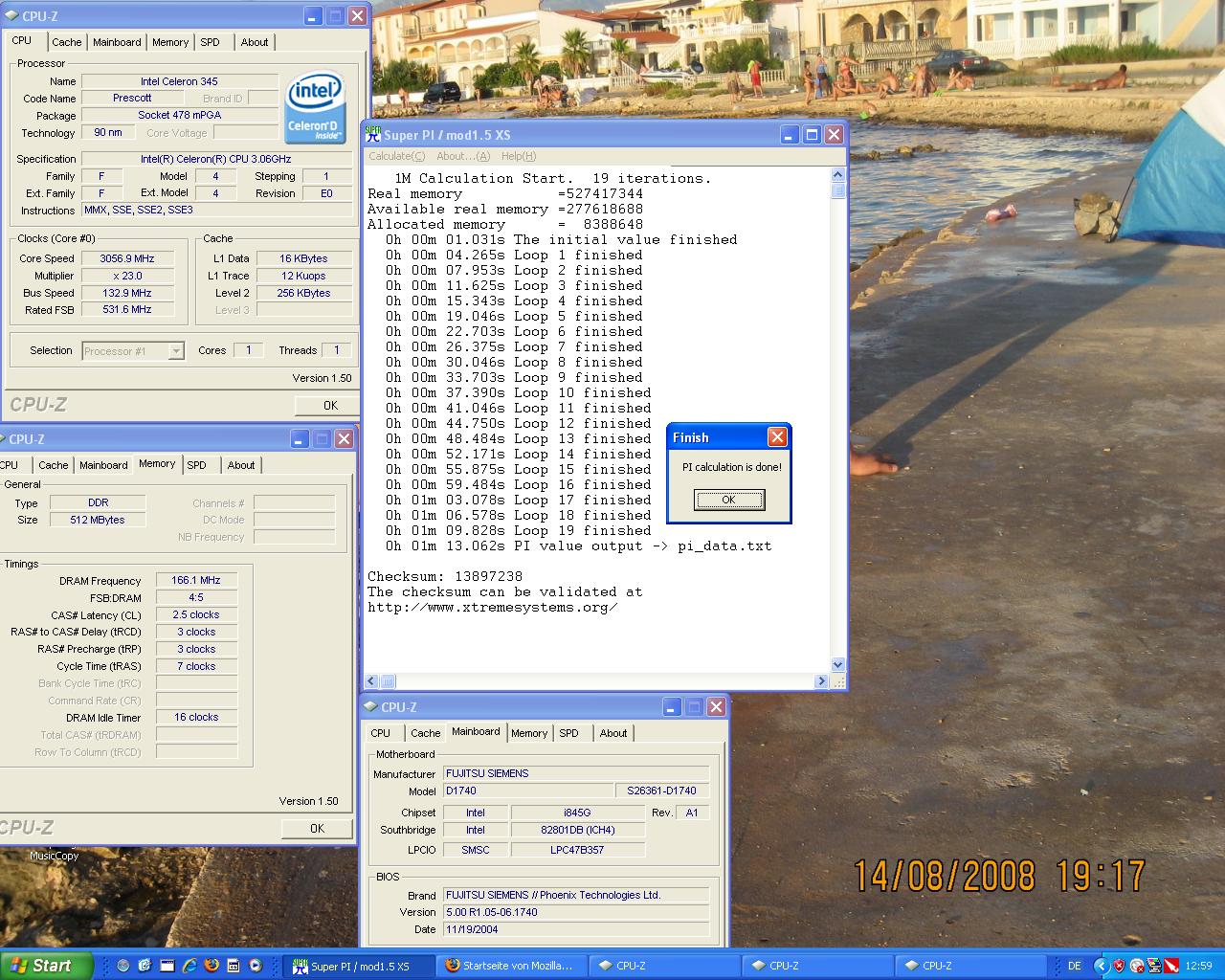This screenshot has height=980, width=1225.
Task: Click the colorful monitor tray icon
Action: (x=1154, y=966)
